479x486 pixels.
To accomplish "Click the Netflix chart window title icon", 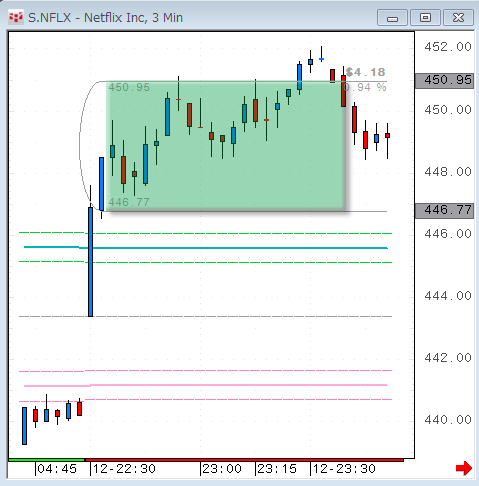I will 16,17.
